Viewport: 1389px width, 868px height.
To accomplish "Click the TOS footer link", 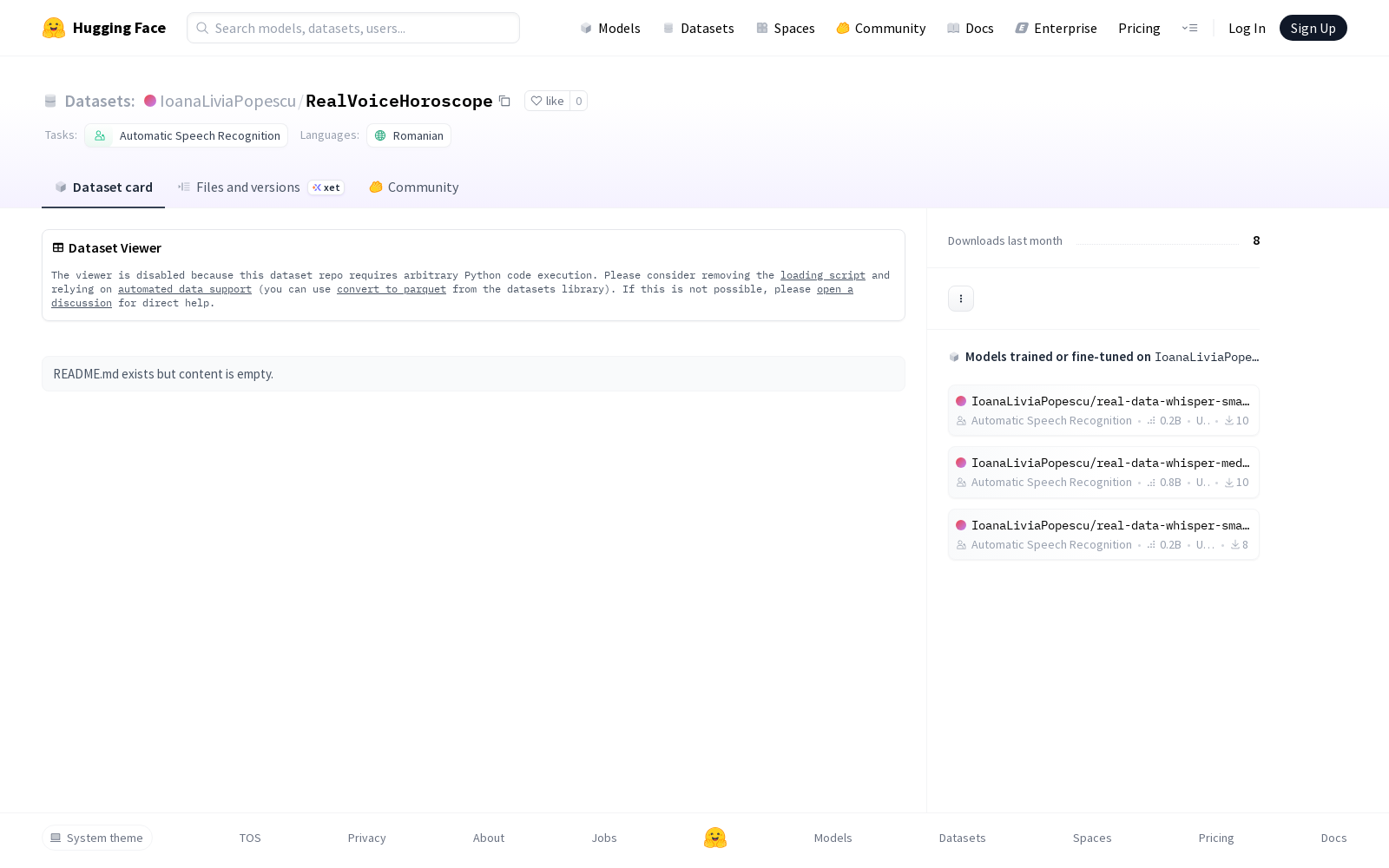I will (250, 838).
